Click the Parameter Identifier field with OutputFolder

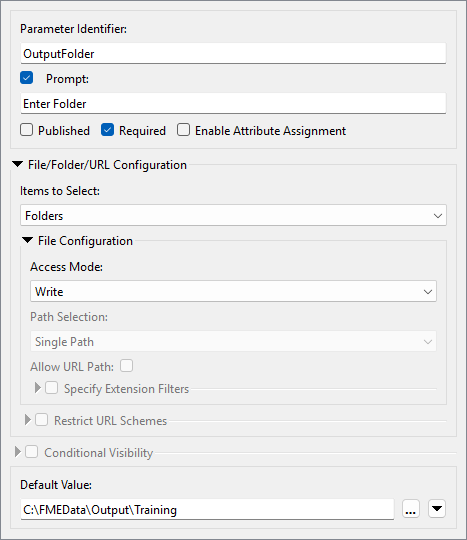pos(233,53)
